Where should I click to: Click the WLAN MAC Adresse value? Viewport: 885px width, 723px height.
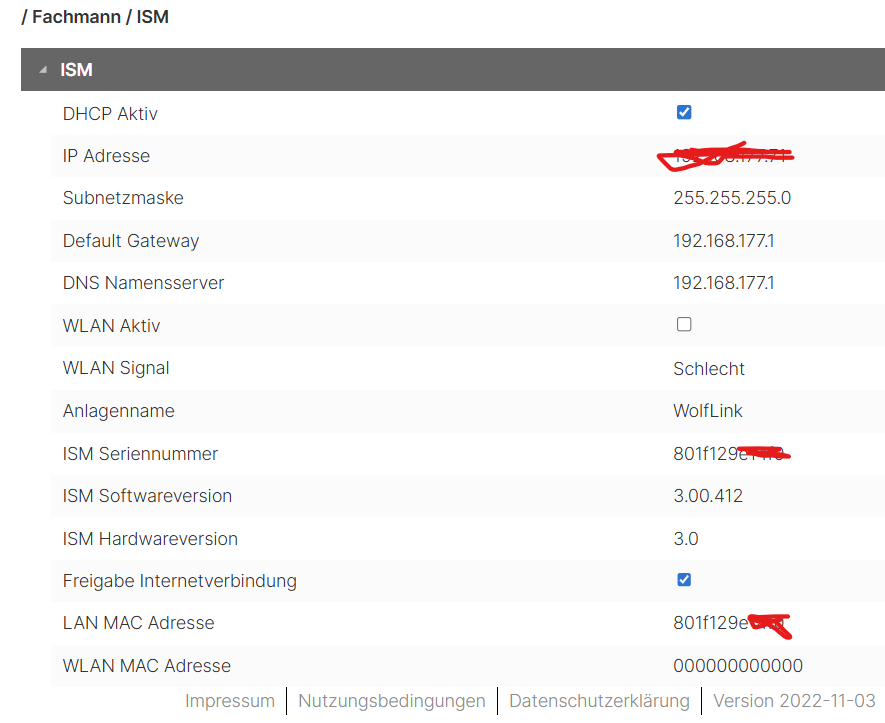pos(738,666)
